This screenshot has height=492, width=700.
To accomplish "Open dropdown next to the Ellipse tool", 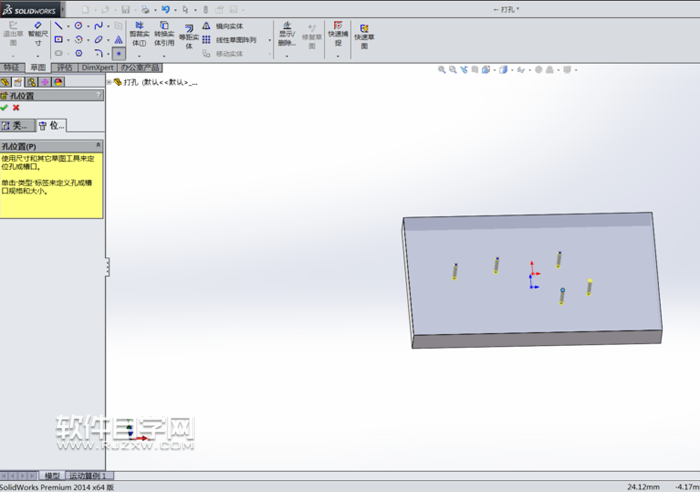I will 108,40.
